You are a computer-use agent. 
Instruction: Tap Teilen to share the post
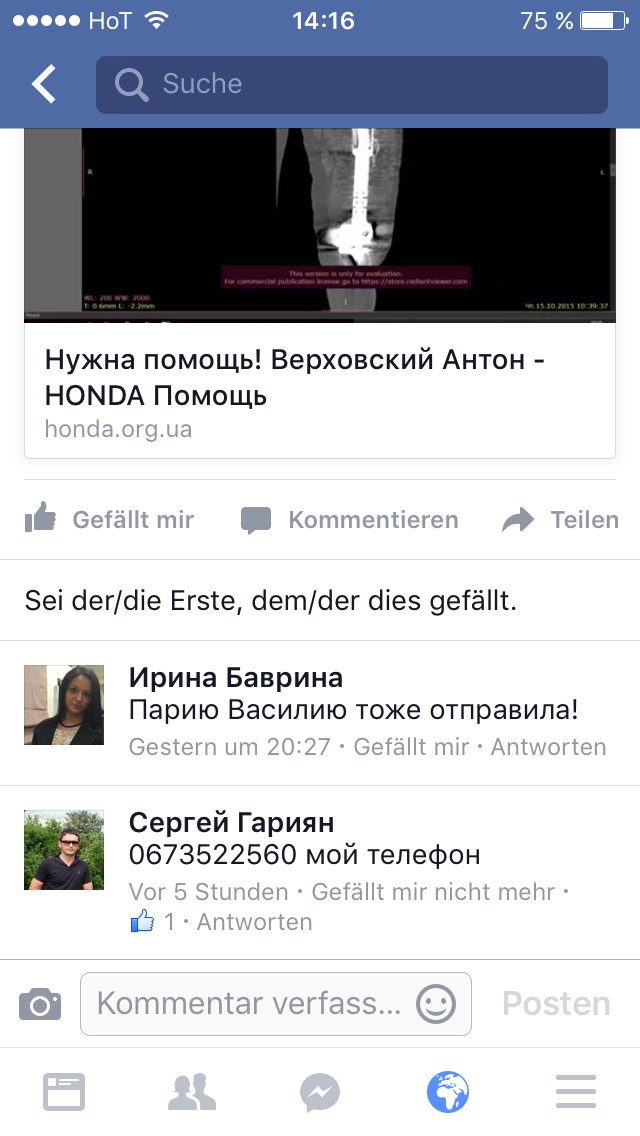(560, 519)
